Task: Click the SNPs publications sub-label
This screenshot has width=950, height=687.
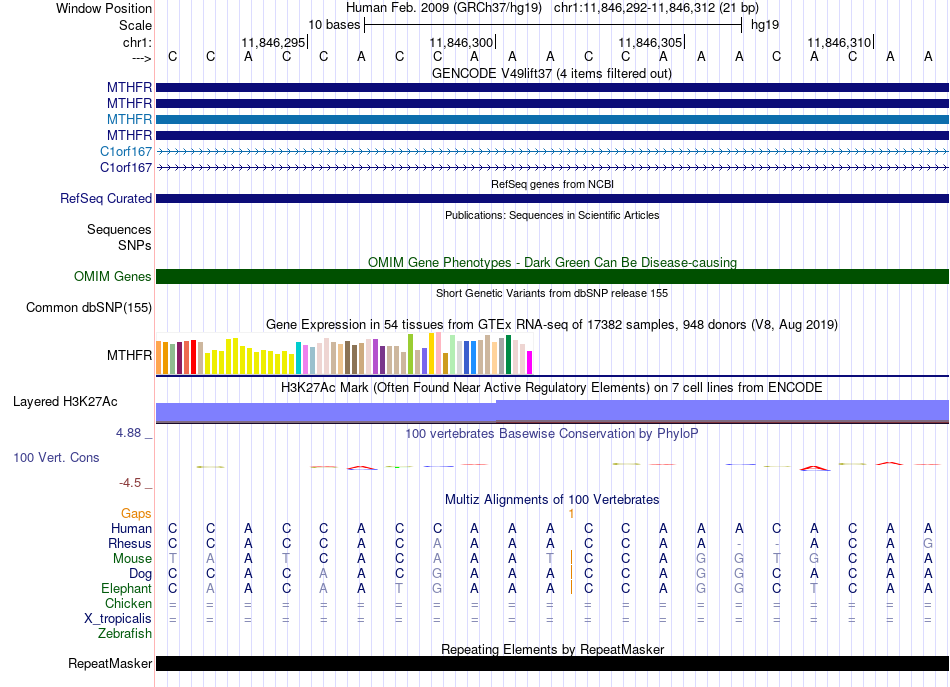Action: [135, 245]
